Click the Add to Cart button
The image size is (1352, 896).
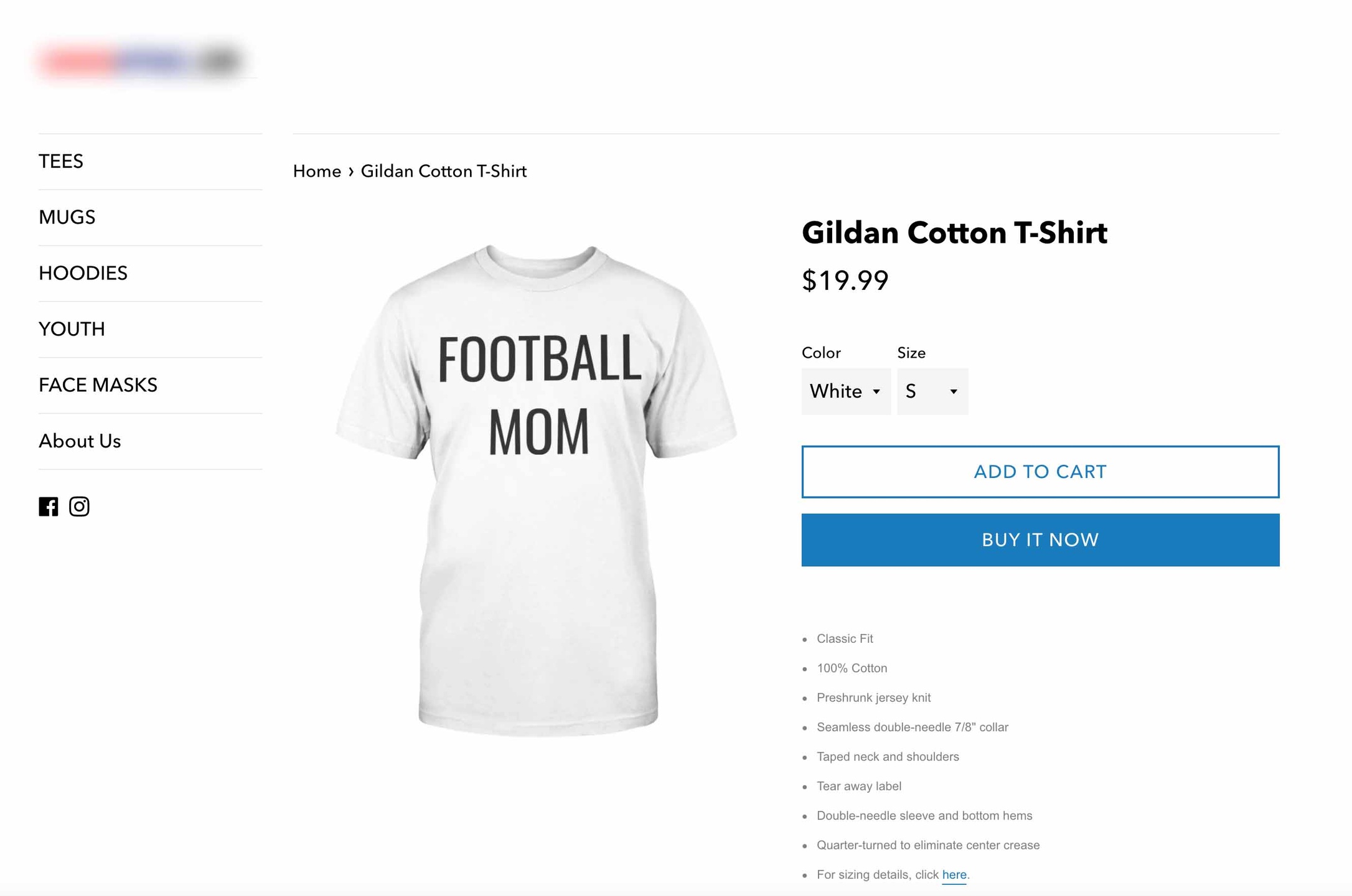[x=1040, y=472]
